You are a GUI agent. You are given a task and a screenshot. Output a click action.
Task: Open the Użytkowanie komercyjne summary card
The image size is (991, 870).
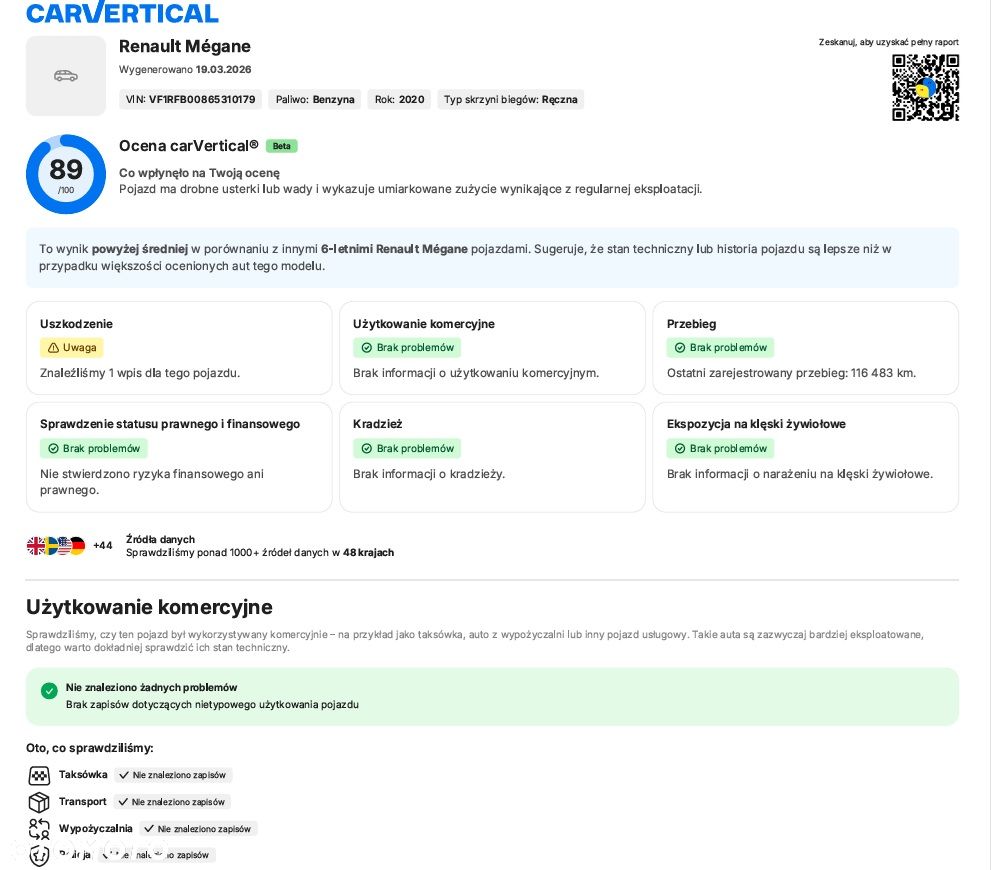click(492, 348)
